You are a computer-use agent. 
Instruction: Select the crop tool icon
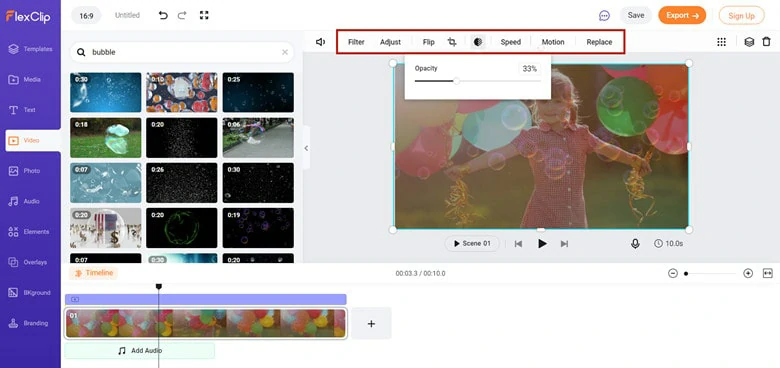(452, 42)
